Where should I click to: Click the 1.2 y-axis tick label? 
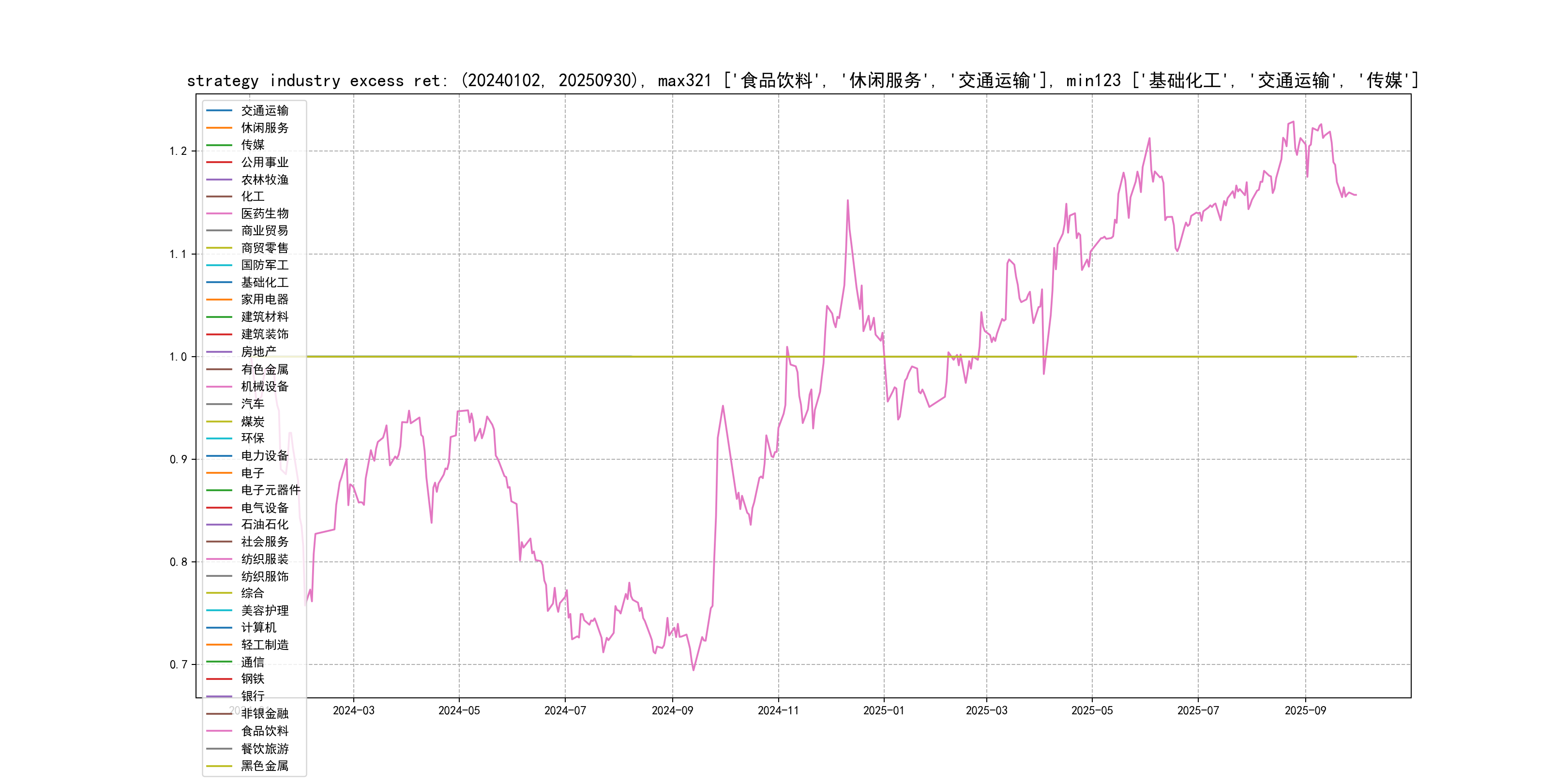pos(178,151)
